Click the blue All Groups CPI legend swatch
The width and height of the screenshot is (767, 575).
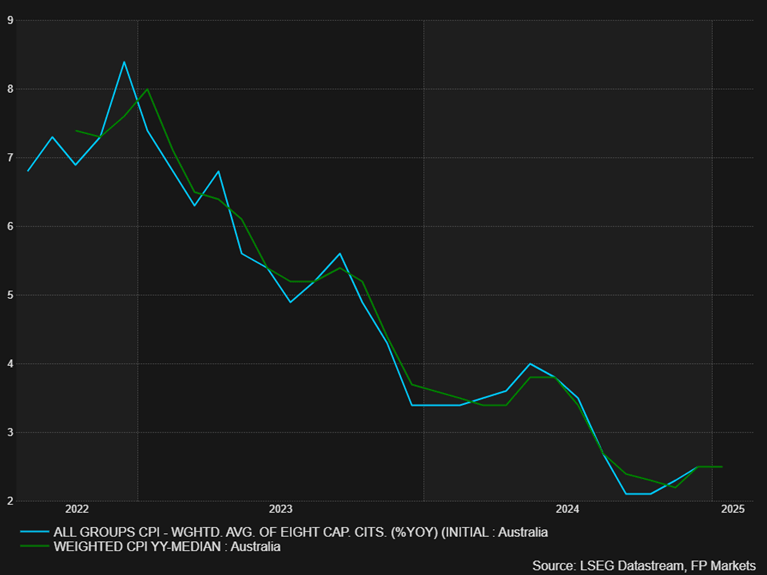pyautogui.click(x=35, y=532)
